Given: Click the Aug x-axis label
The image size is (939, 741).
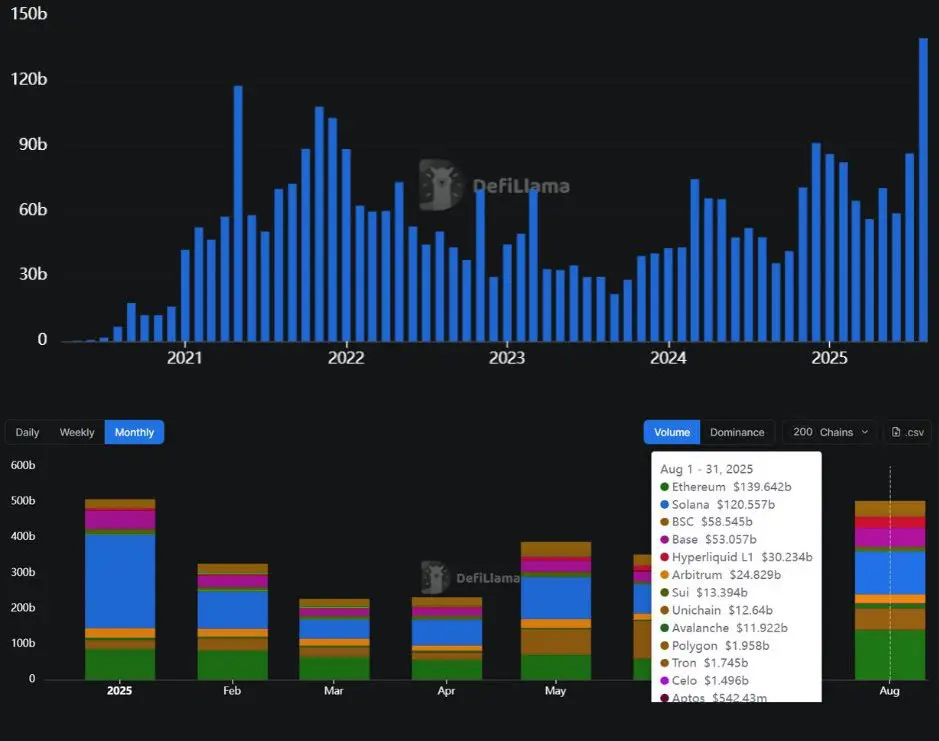Looking at the screenshot, I should tap(889, 691).
